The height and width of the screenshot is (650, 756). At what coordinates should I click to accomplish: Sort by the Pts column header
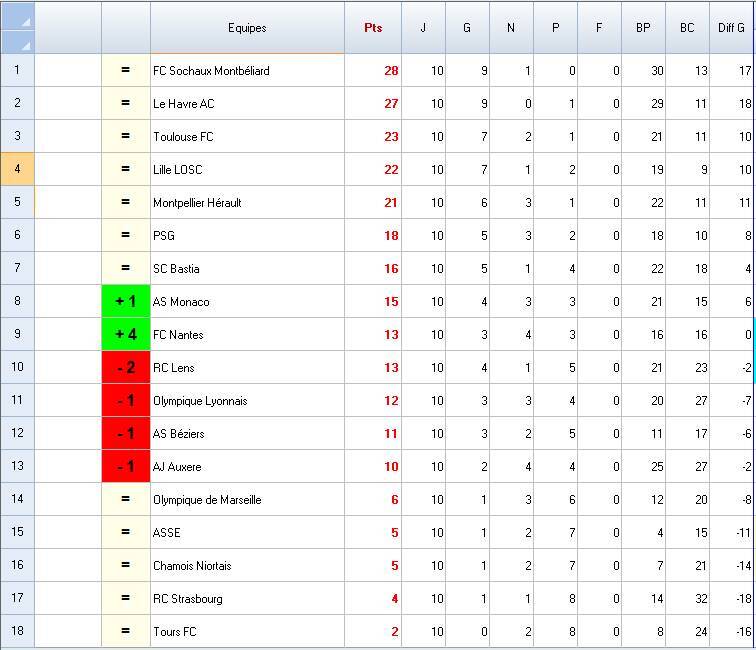373,28
